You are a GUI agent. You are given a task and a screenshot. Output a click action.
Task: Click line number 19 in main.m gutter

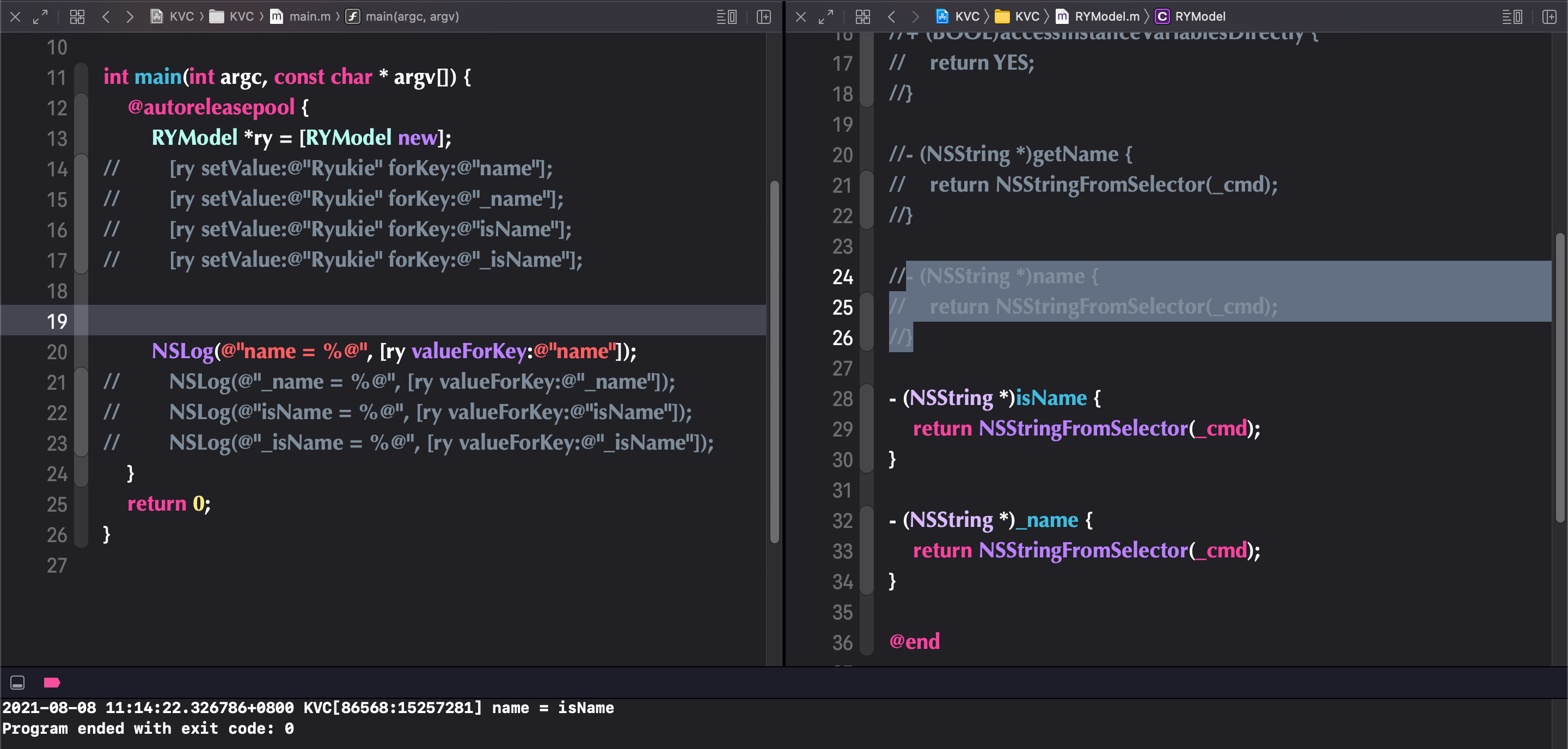(57, 321)
